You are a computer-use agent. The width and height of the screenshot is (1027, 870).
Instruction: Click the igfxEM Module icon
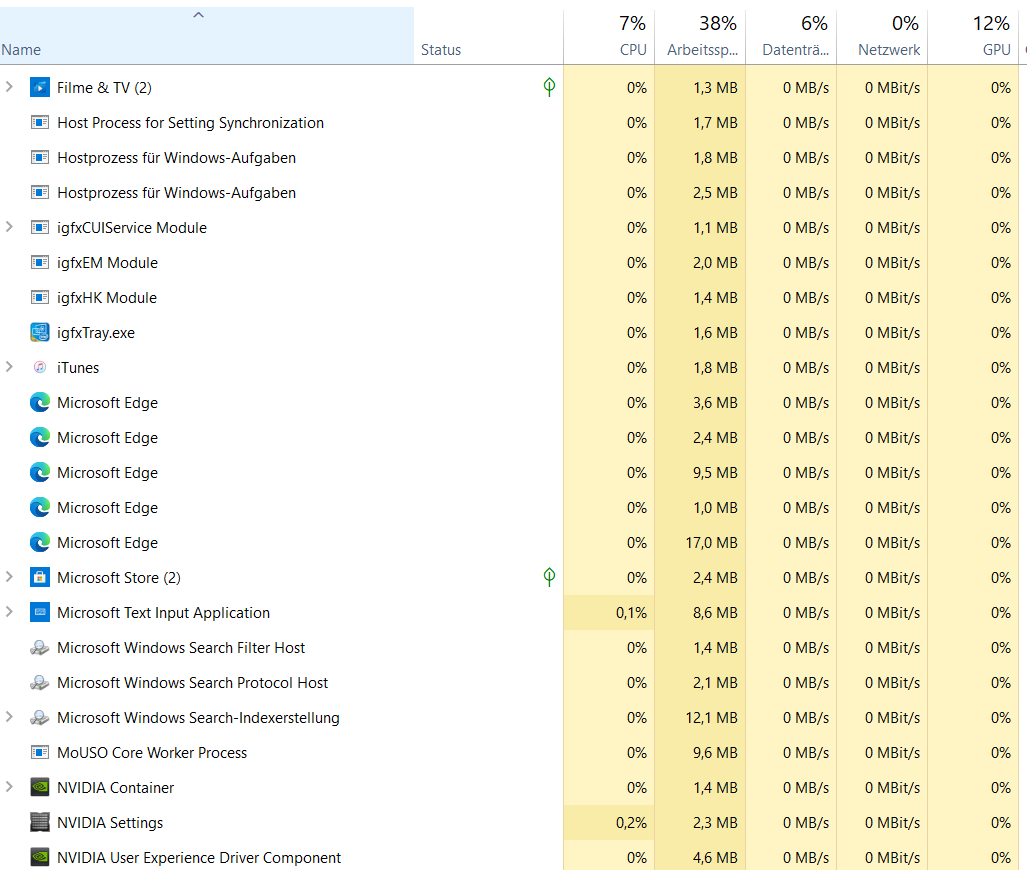[40, 263]
